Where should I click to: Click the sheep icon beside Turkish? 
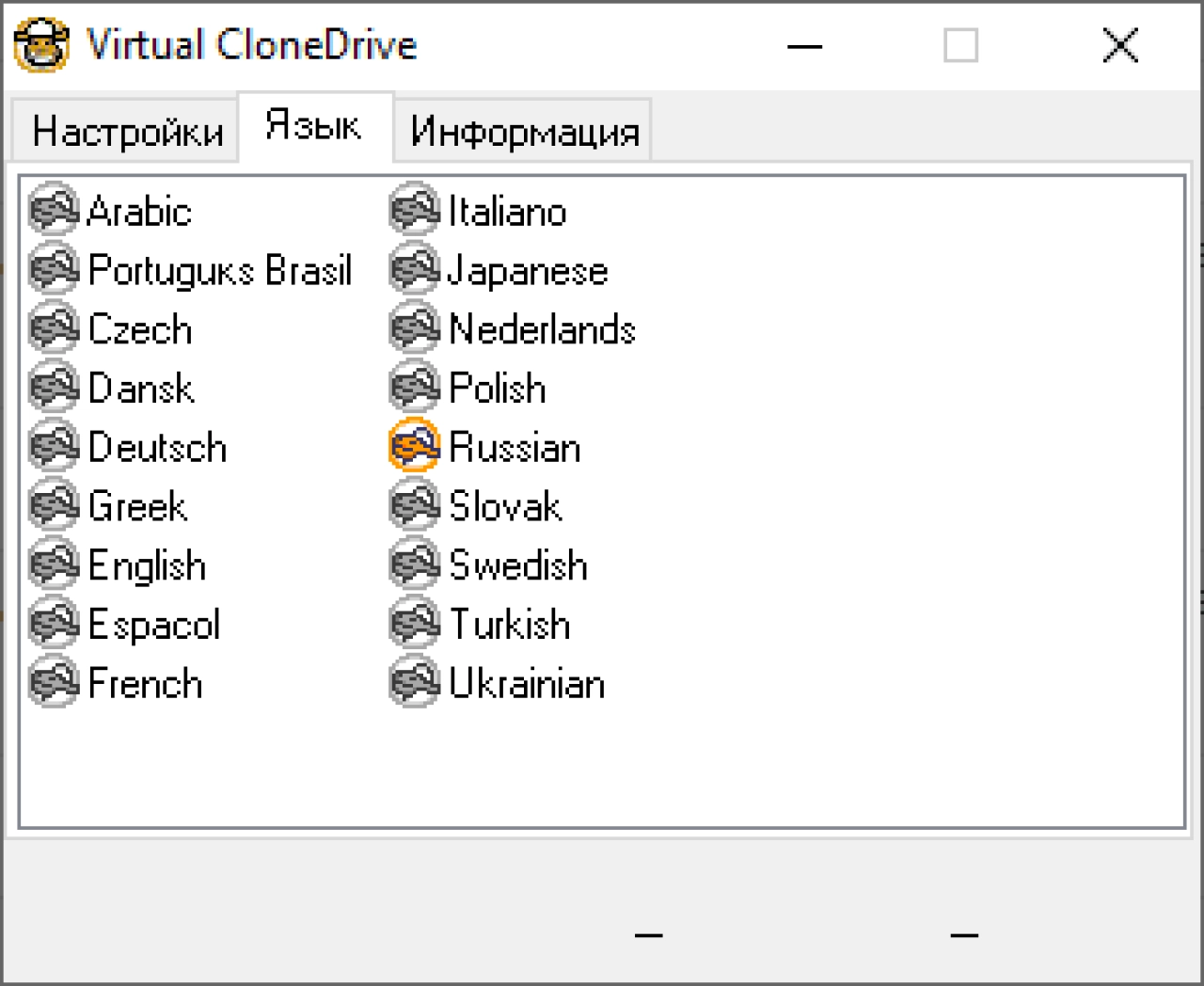coord(415,623)
